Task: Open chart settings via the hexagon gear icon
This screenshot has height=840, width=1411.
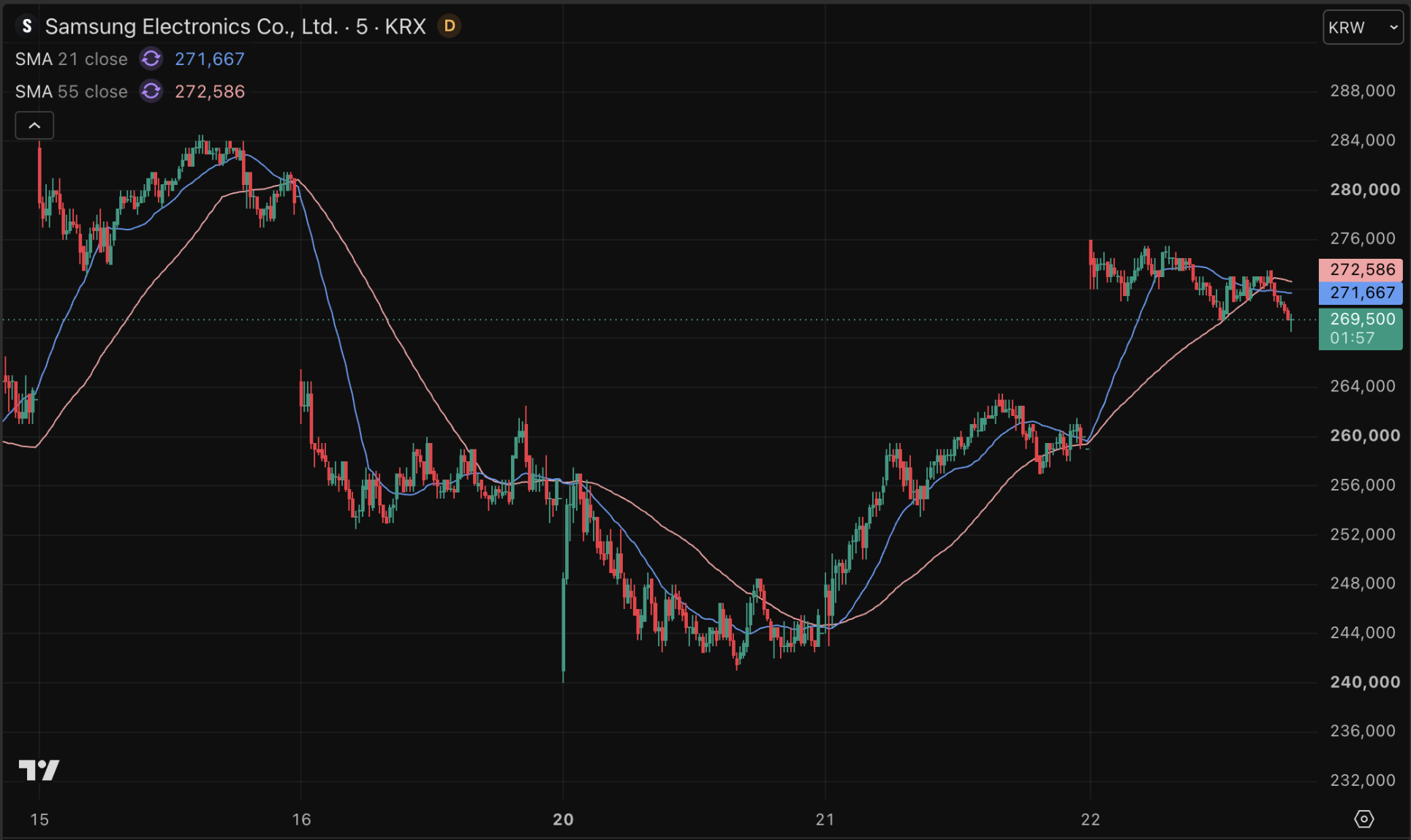Action: pos(1363,819)
